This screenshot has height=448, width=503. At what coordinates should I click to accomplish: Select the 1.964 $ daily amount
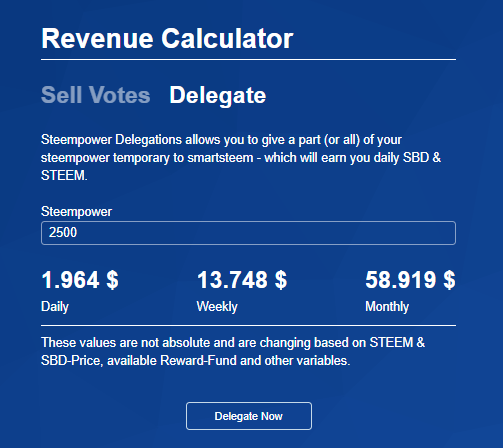tap(80, 280)
